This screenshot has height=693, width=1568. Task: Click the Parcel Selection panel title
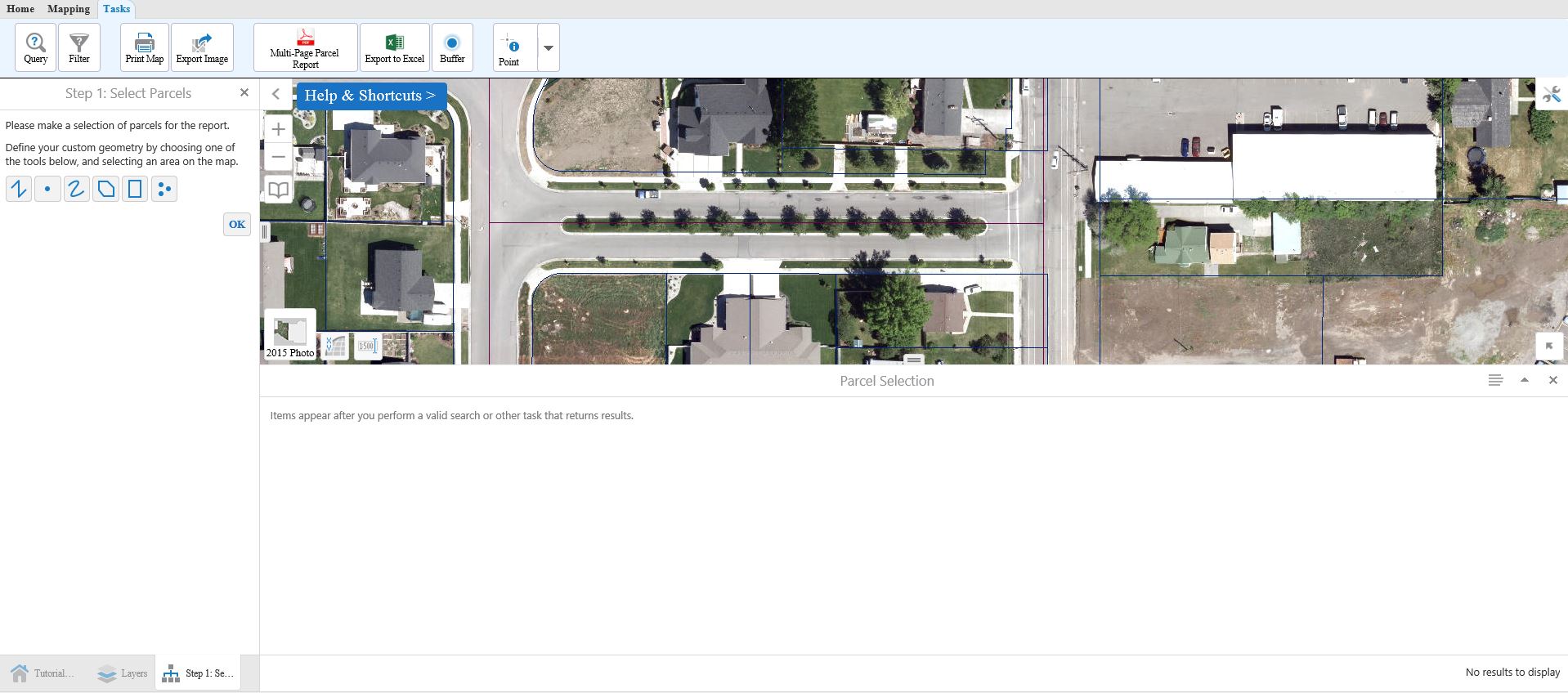(x=887, y=381)
